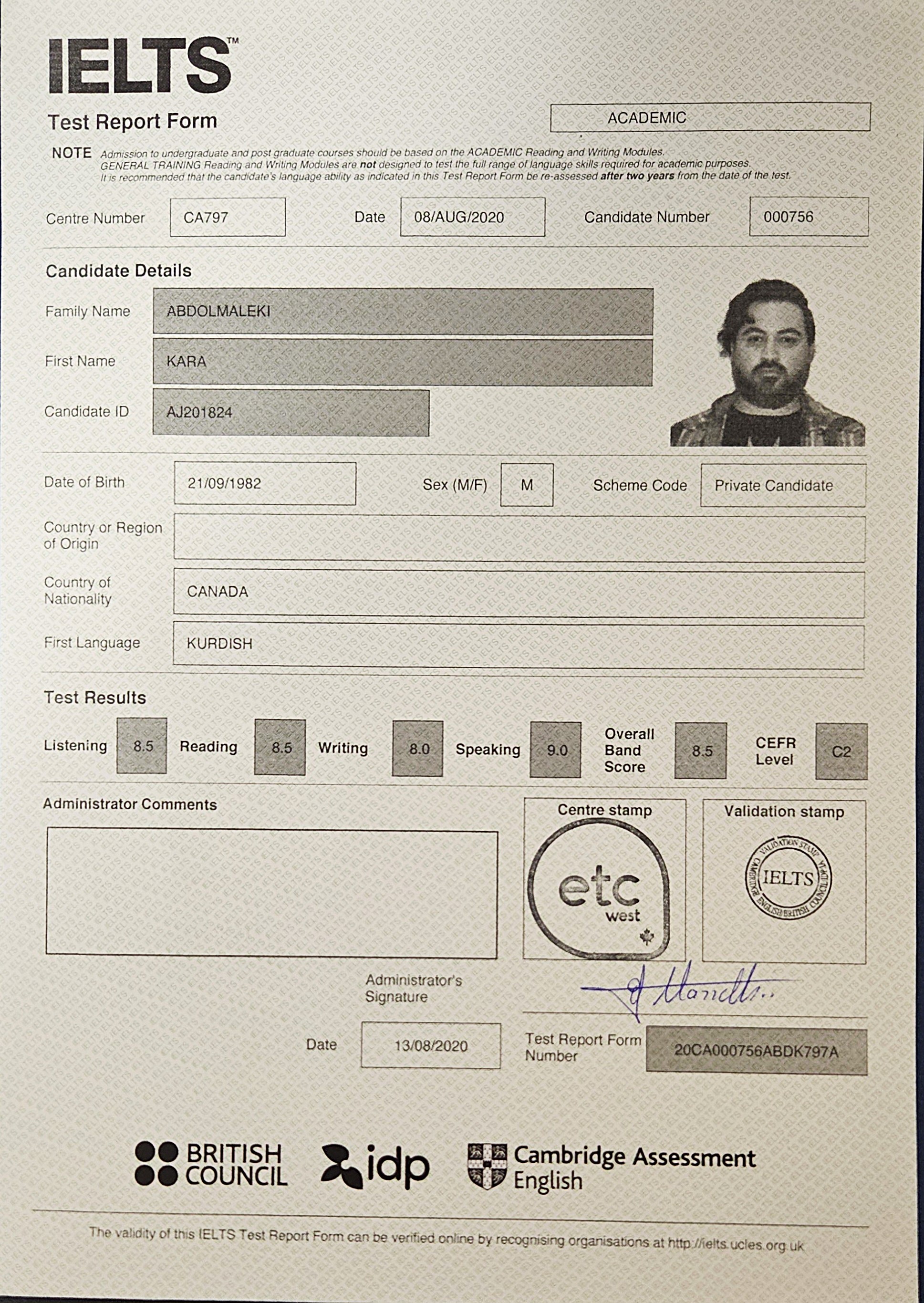Click the Centre Number CA797 field
This screenshot has height=1303, width=924.
point(228,218)
